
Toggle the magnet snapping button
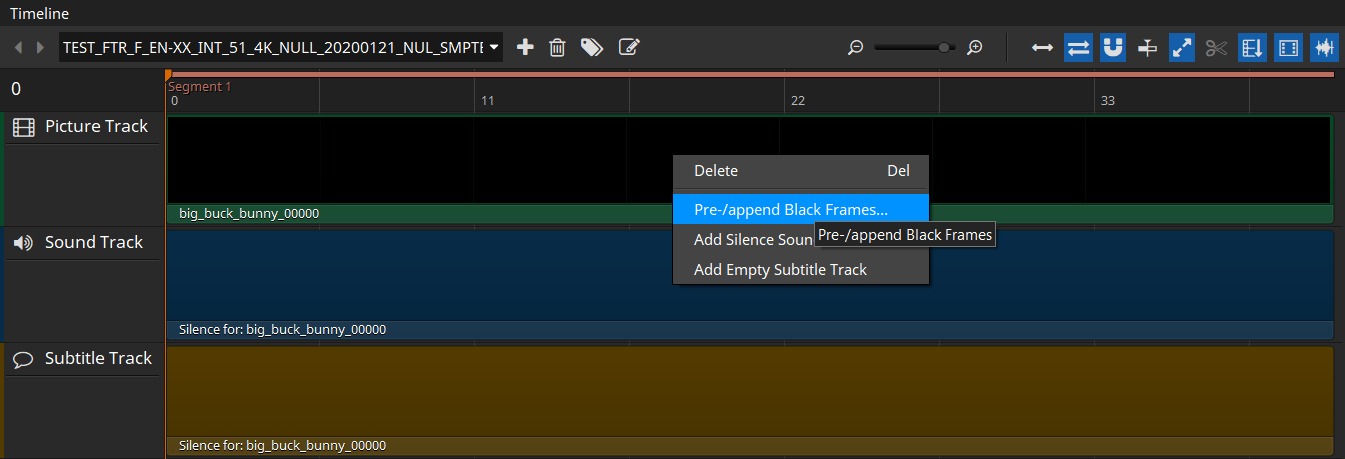pos(1112,47)
